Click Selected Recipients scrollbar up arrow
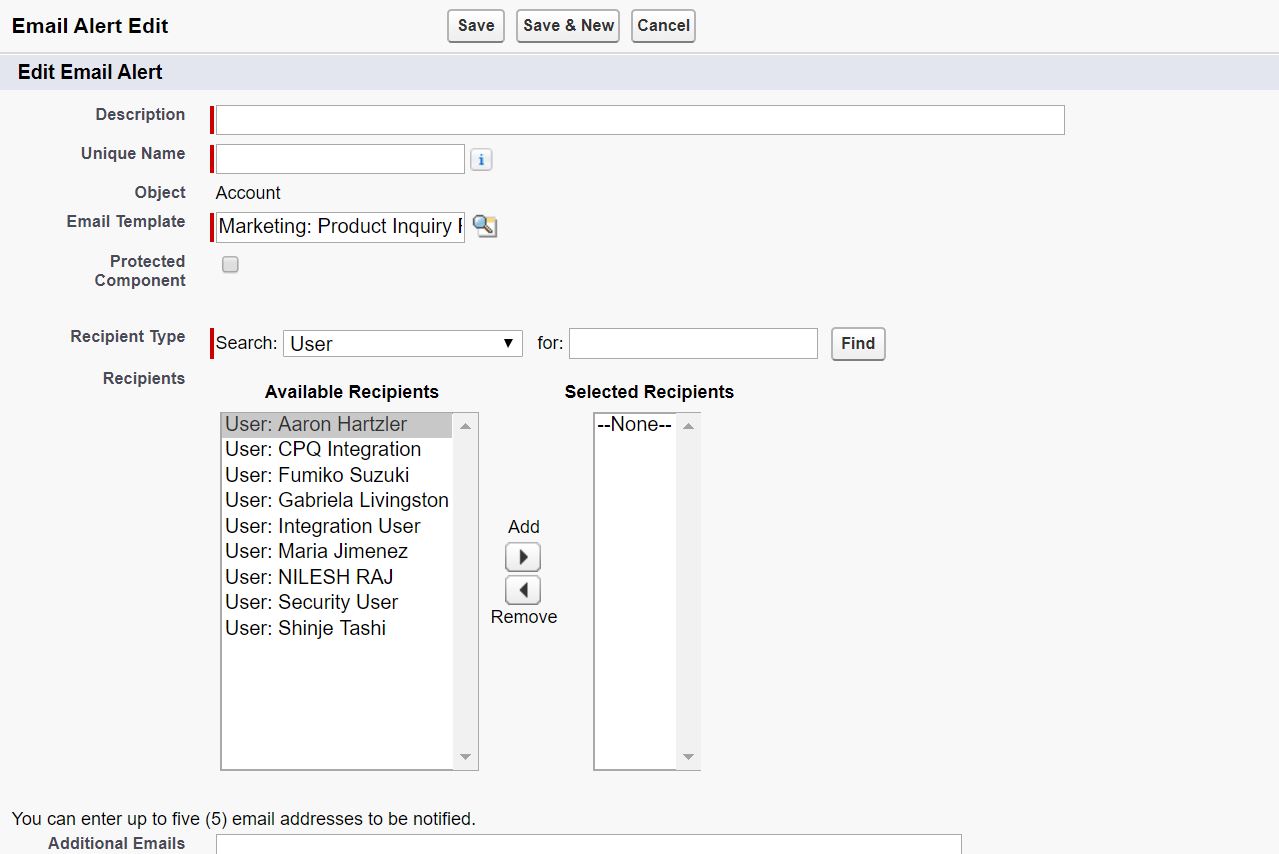 point(688,426)
